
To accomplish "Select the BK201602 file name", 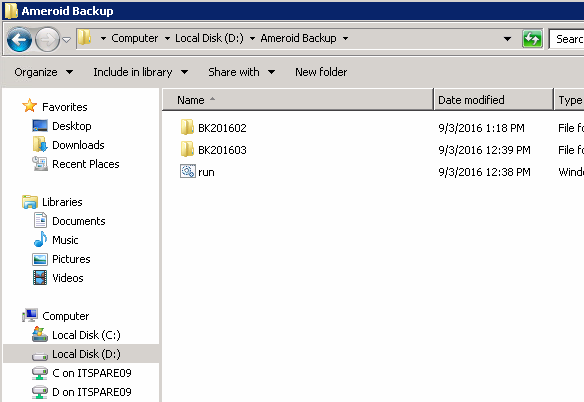I will [222, 128].
